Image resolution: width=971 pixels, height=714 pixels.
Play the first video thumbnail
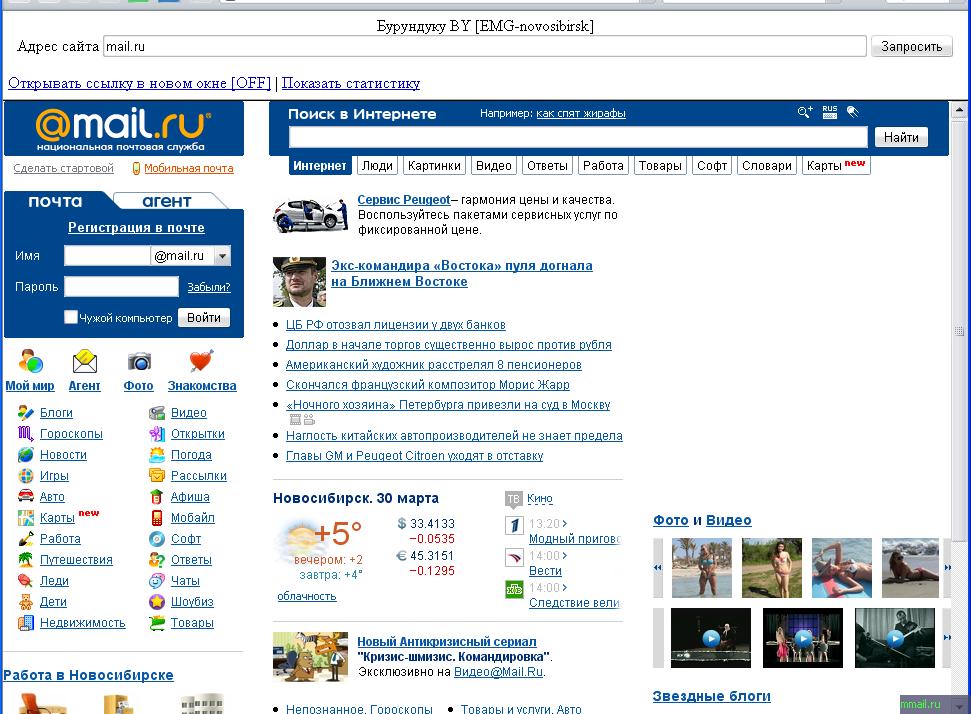coord(711,638)
